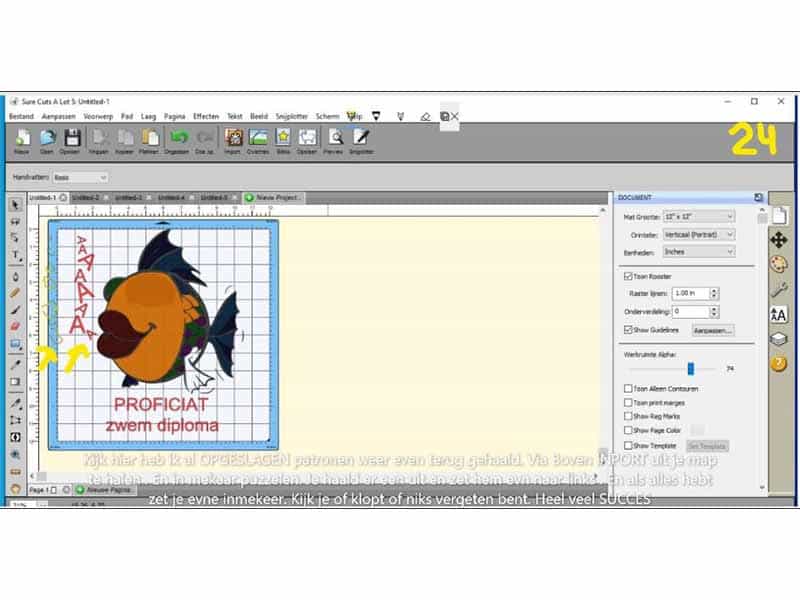Open the orientation Verticaal (Portrait) dropdown
800x600 pixels.
click(x=698, y=234)
